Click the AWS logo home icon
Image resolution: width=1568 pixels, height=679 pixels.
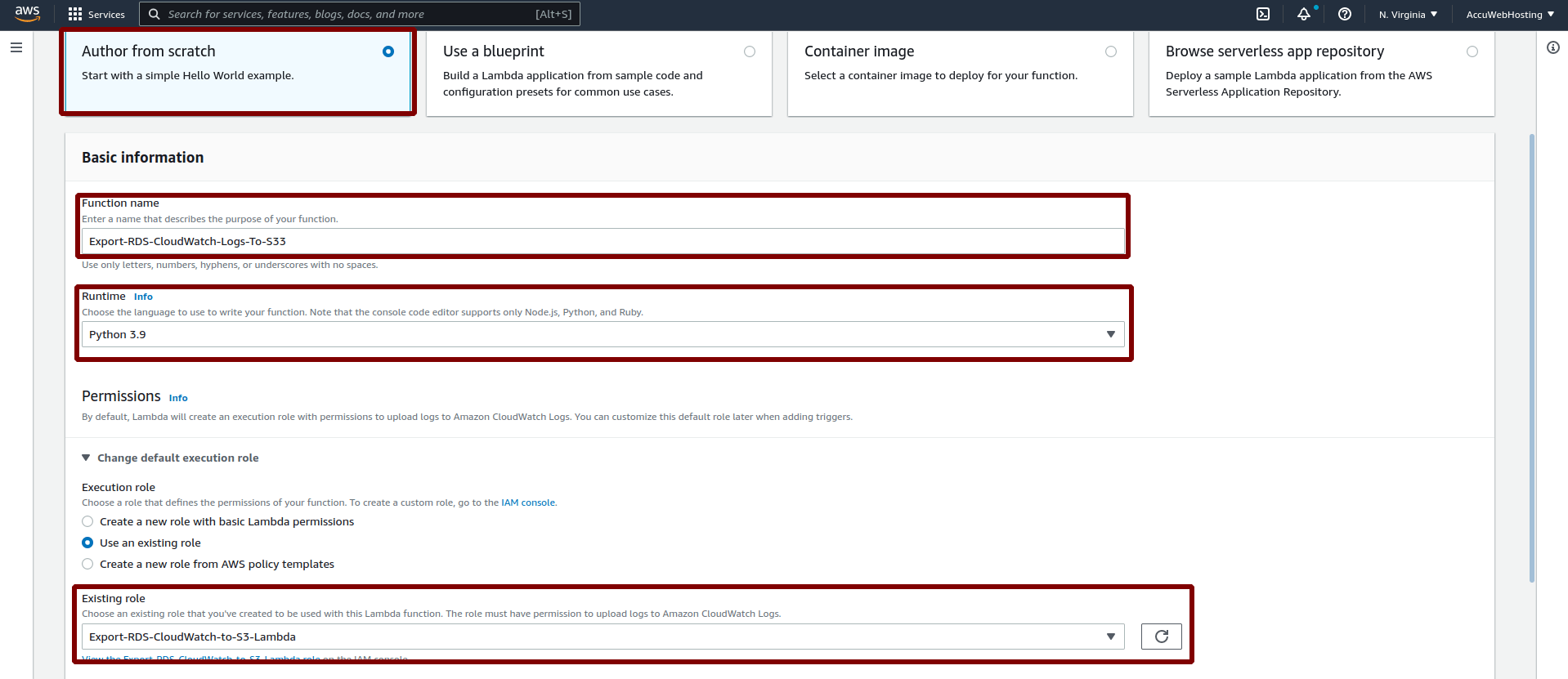click(27, 14)
